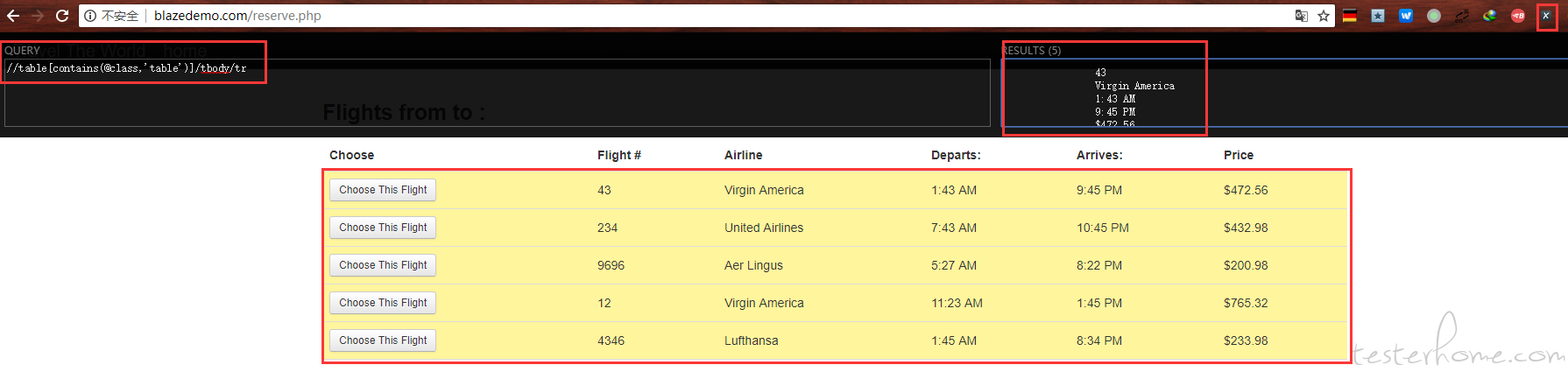Open the German flag extension
The width and height of the screenshot is (1568, 386).
point(1350,16)
